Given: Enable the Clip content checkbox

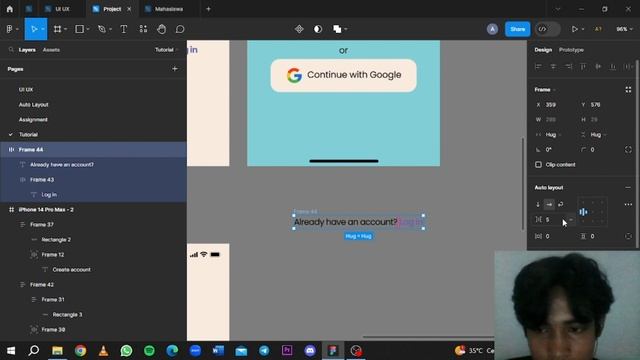Looking at the screenshot, I should [538, 164].
